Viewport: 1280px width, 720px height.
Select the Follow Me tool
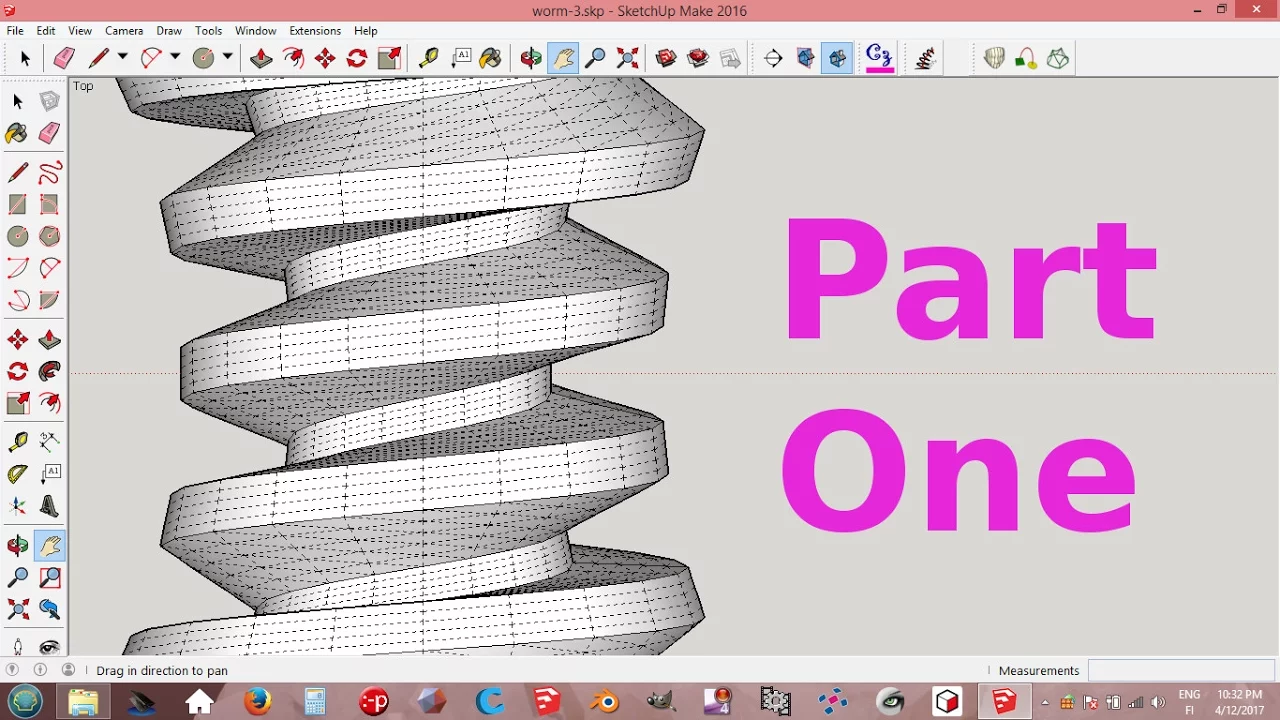click(x=49, y=372)
